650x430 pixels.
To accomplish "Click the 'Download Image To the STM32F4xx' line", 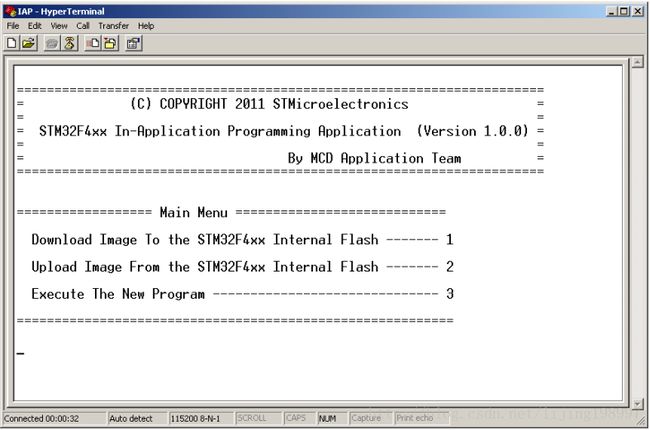I will tap(243, 240).
